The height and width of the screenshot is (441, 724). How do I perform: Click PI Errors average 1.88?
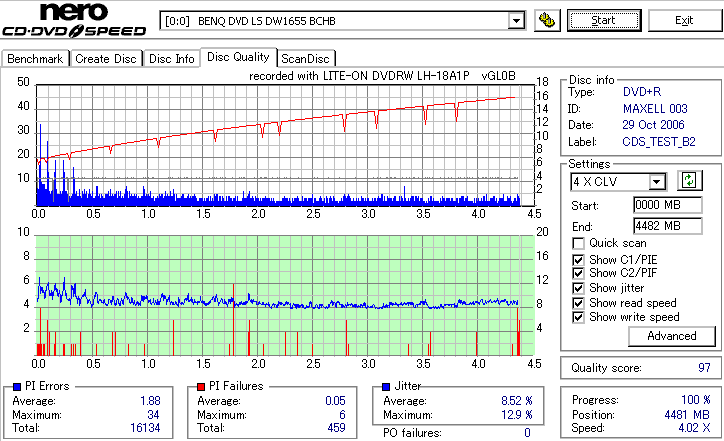151,401
